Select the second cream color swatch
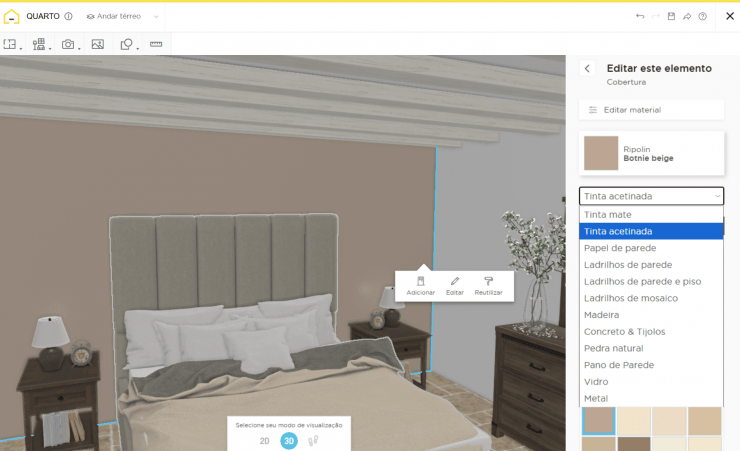Viewport: 740px width, 451px height. (634, 420)
